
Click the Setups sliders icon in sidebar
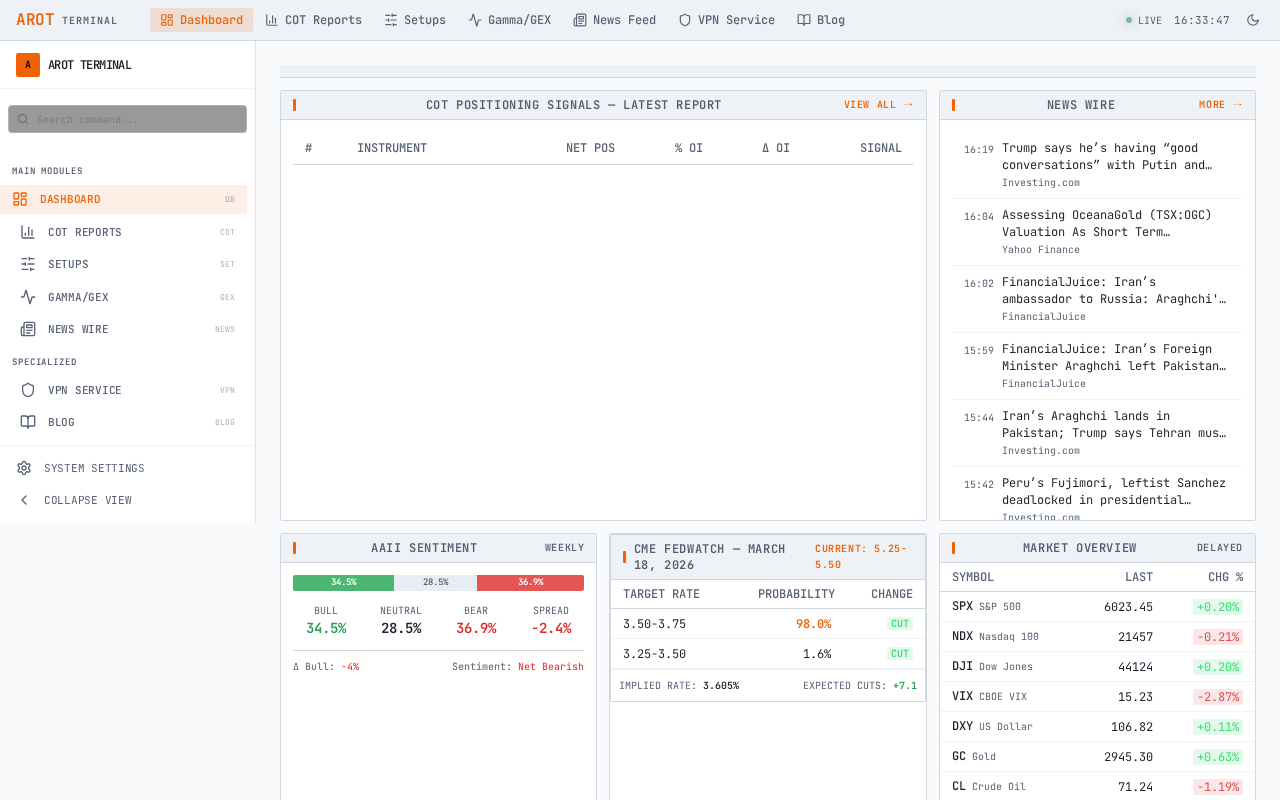click(28, 264)
